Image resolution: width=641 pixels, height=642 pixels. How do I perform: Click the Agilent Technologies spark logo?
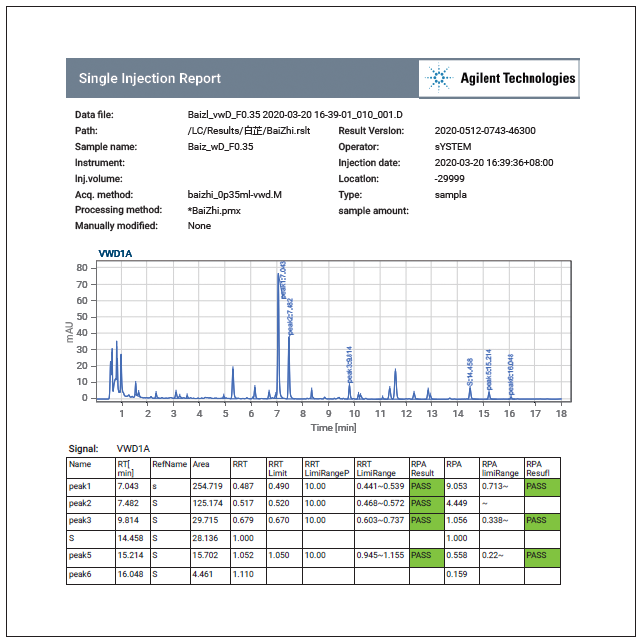(x=439, y=77)
